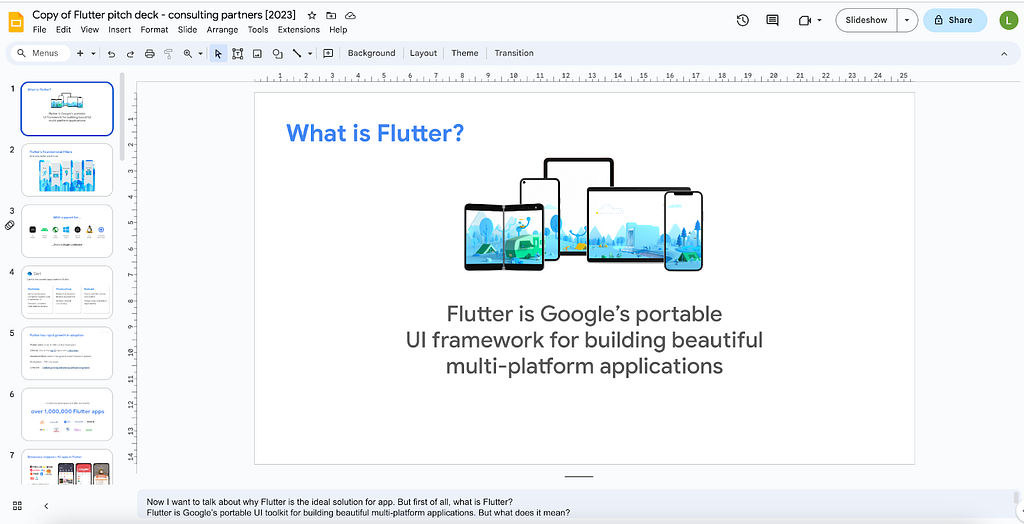Insert a text box
Viewport: 1024px width, 524px height.
(238, 54)
